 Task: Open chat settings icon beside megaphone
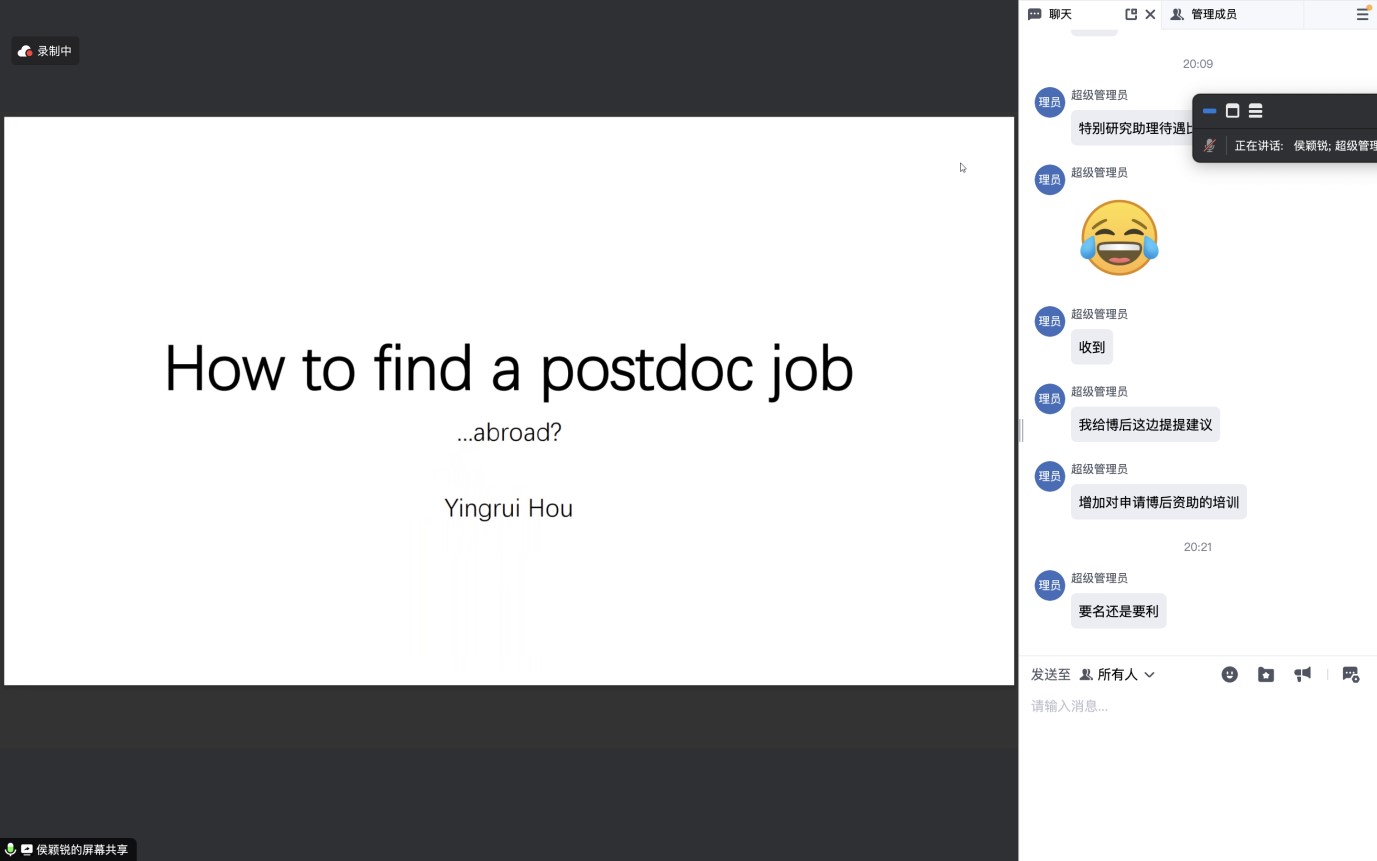1350,675
